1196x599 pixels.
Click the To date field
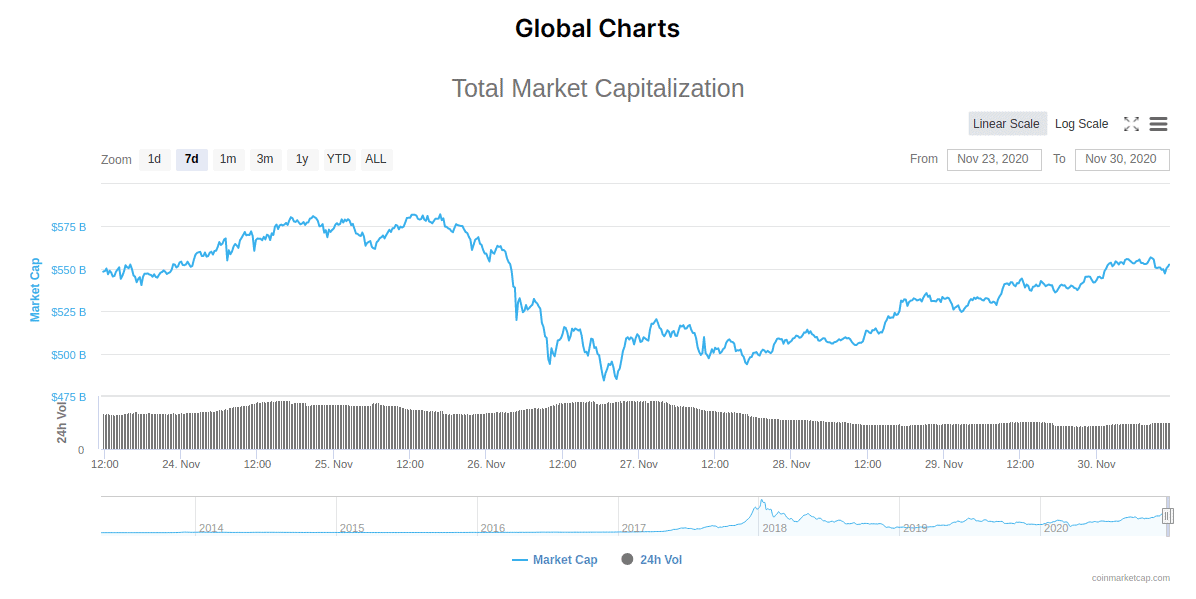click(1121, 159)
